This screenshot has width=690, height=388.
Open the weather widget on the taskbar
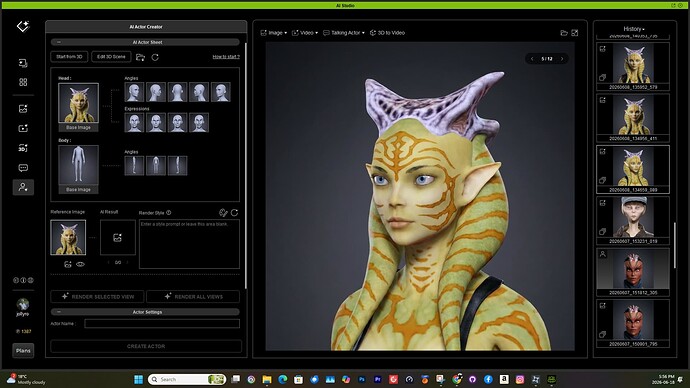26,379
